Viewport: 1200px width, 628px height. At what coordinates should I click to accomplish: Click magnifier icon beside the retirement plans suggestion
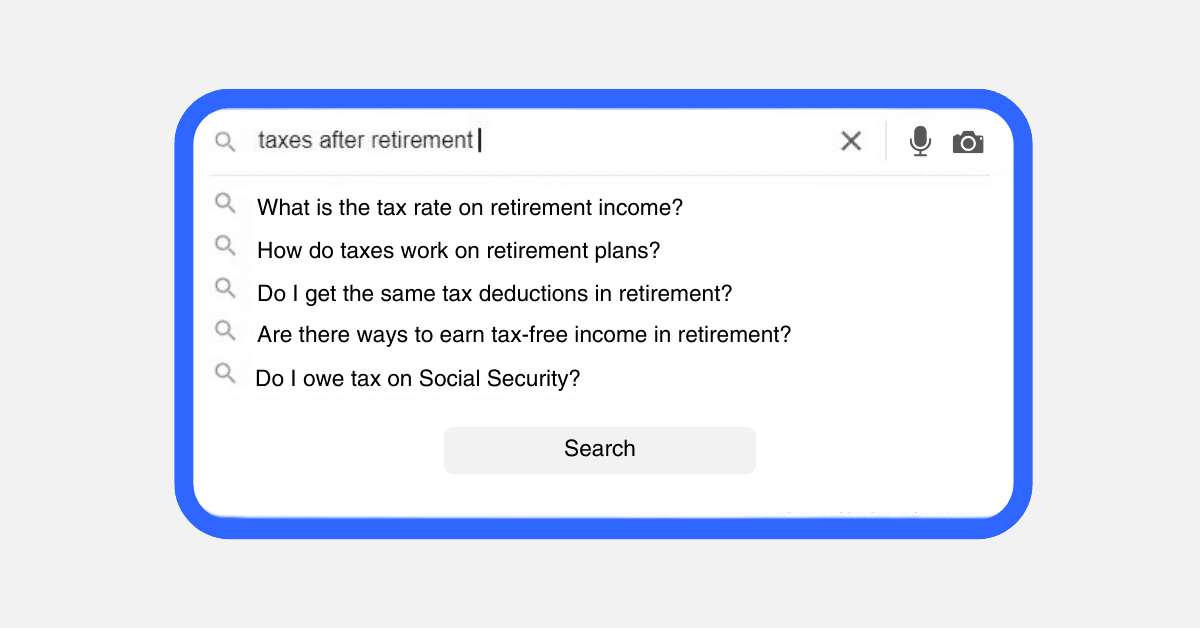(226, 245)
